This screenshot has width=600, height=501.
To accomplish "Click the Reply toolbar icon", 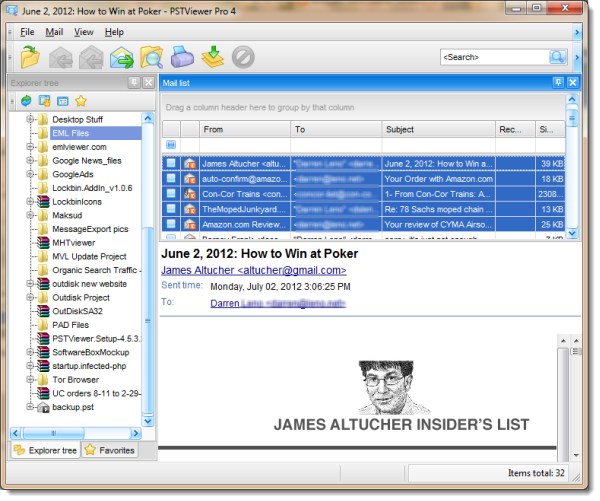I will click(x=61, y=57).
